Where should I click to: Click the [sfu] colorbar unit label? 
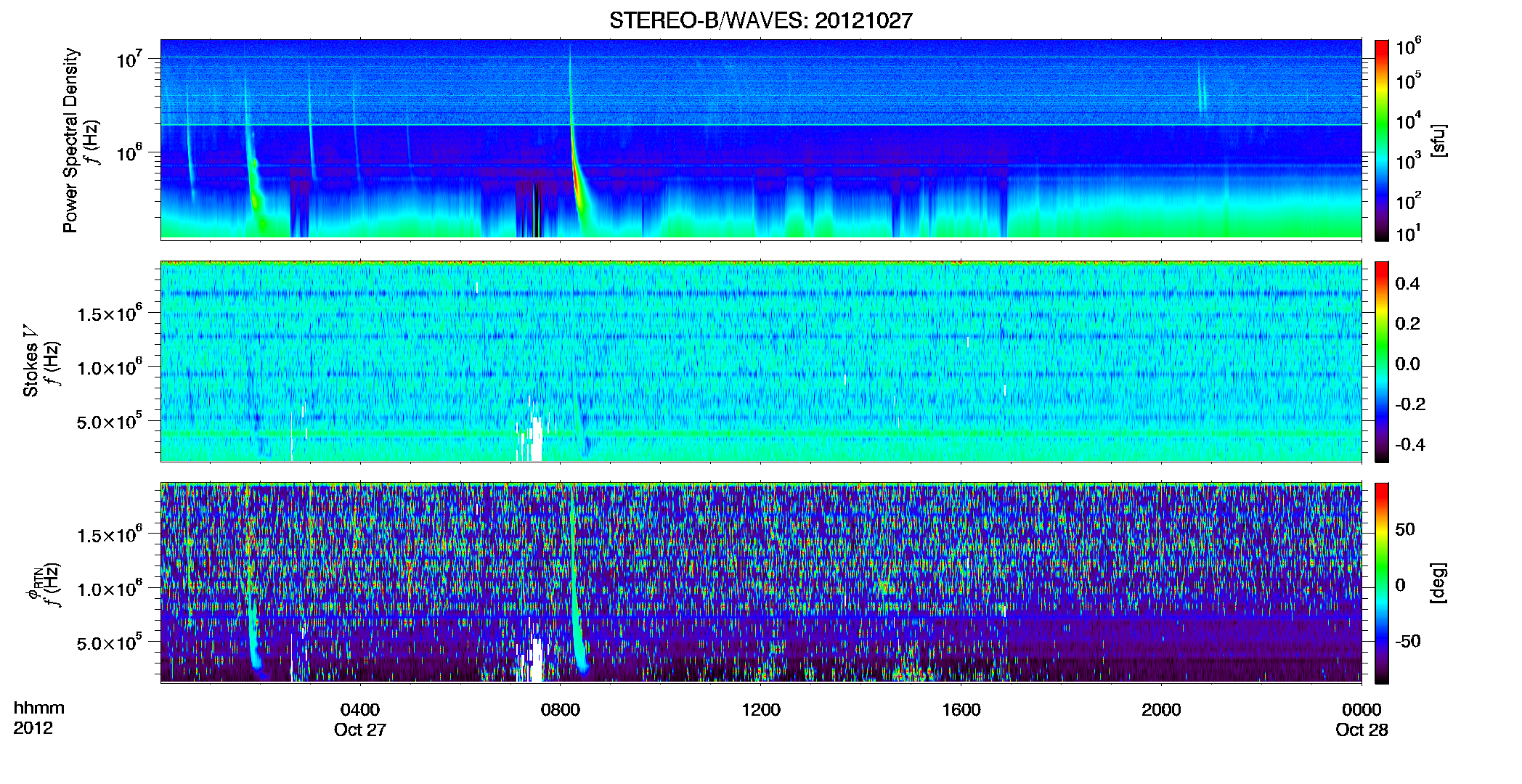pos(1438,140)
